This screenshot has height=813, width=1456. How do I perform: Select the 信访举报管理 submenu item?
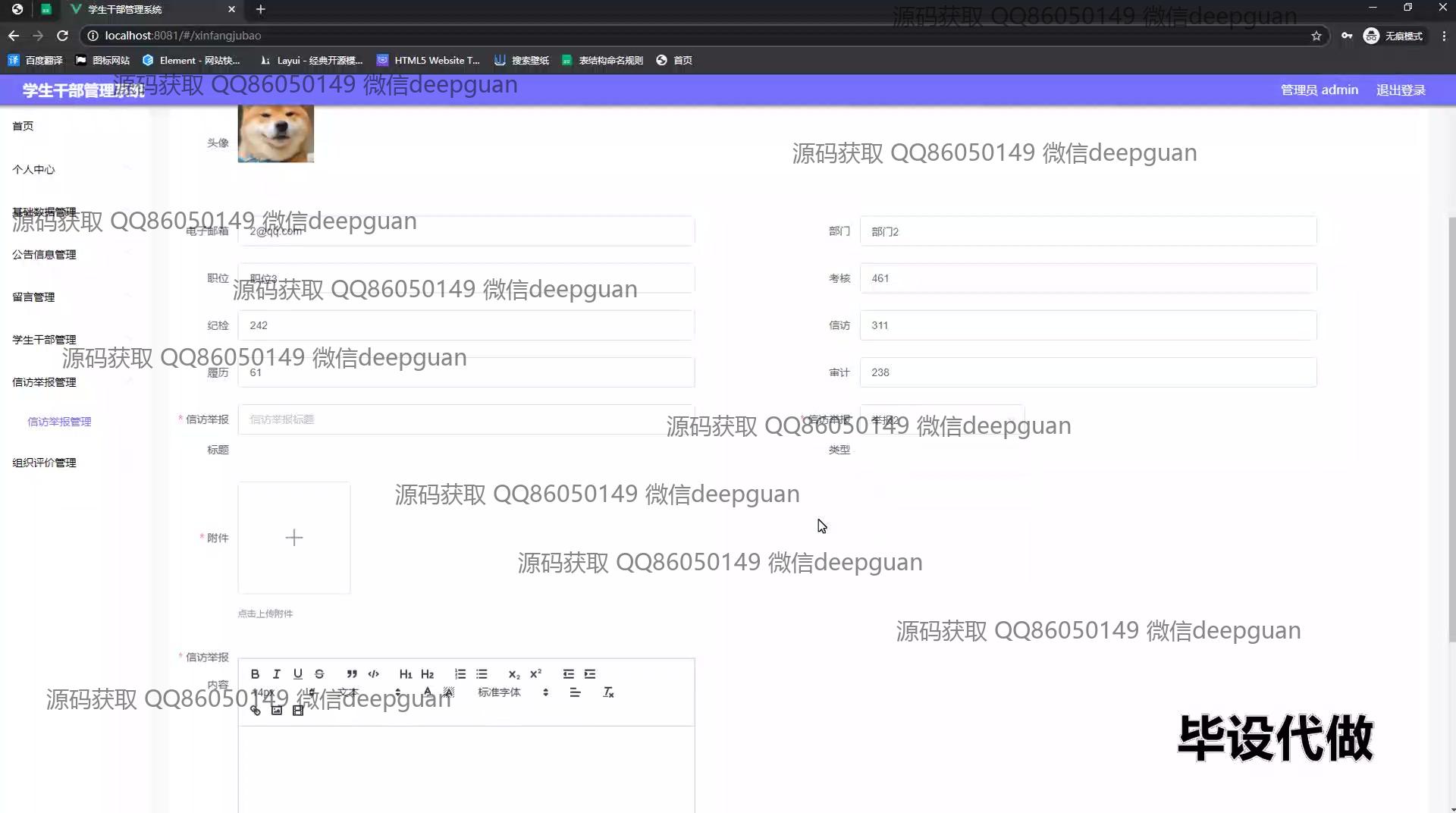point(59,422)
